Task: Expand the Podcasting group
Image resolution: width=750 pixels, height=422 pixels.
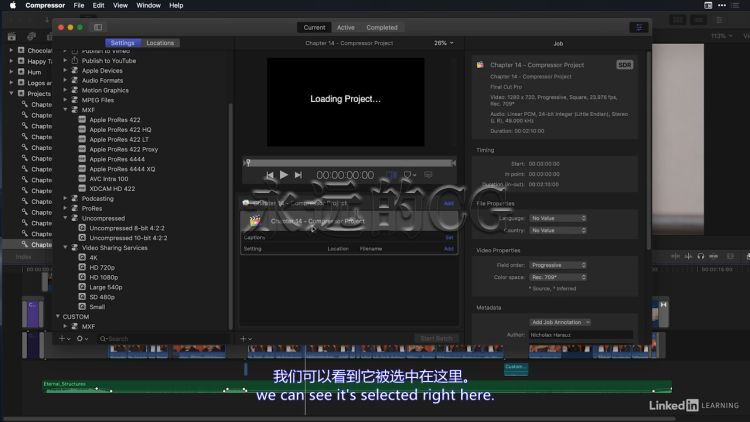Action: [66, 199]
